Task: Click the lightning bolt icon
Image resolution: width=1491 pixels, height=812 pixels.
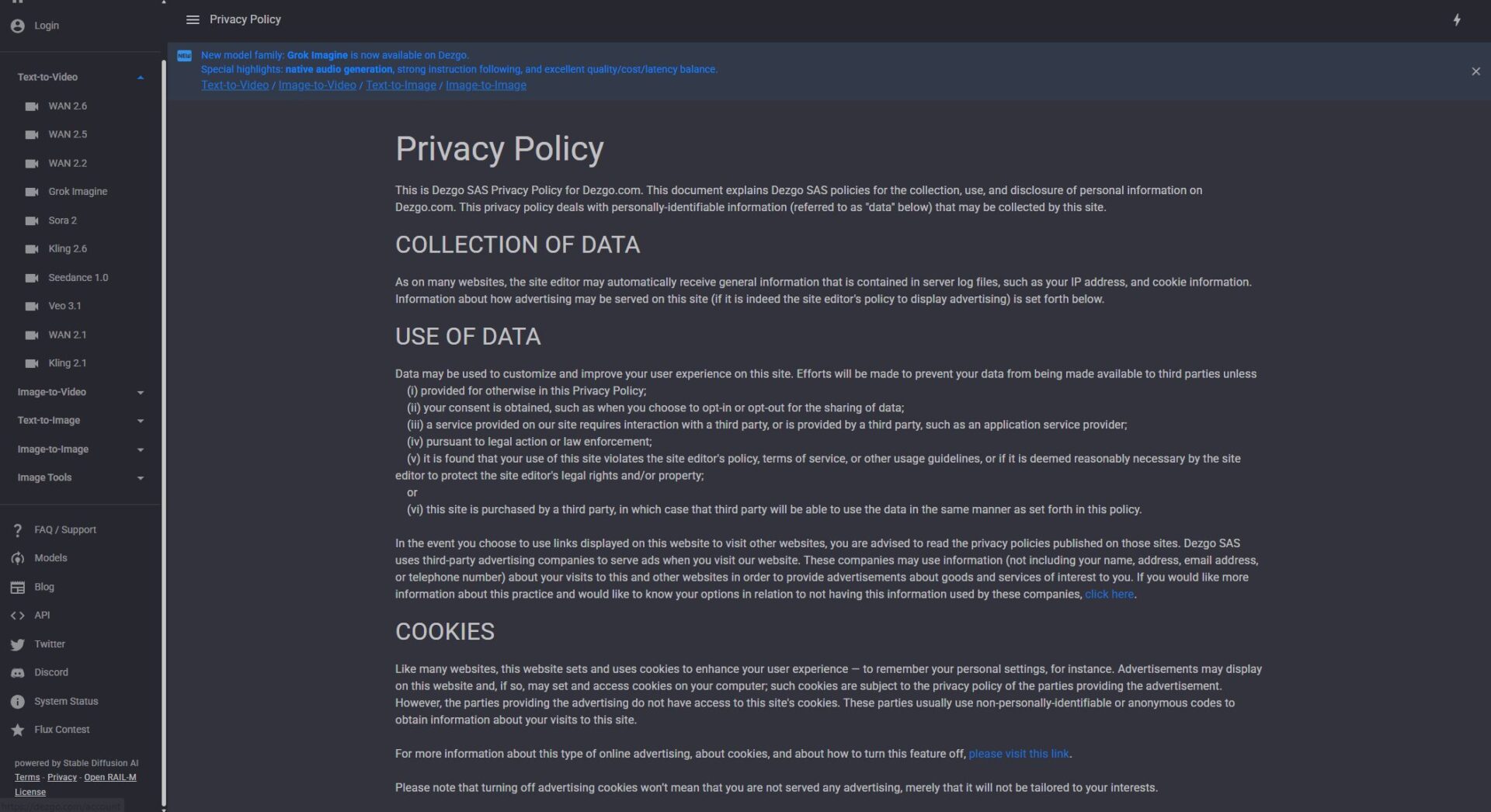Action: [1457, 20]
